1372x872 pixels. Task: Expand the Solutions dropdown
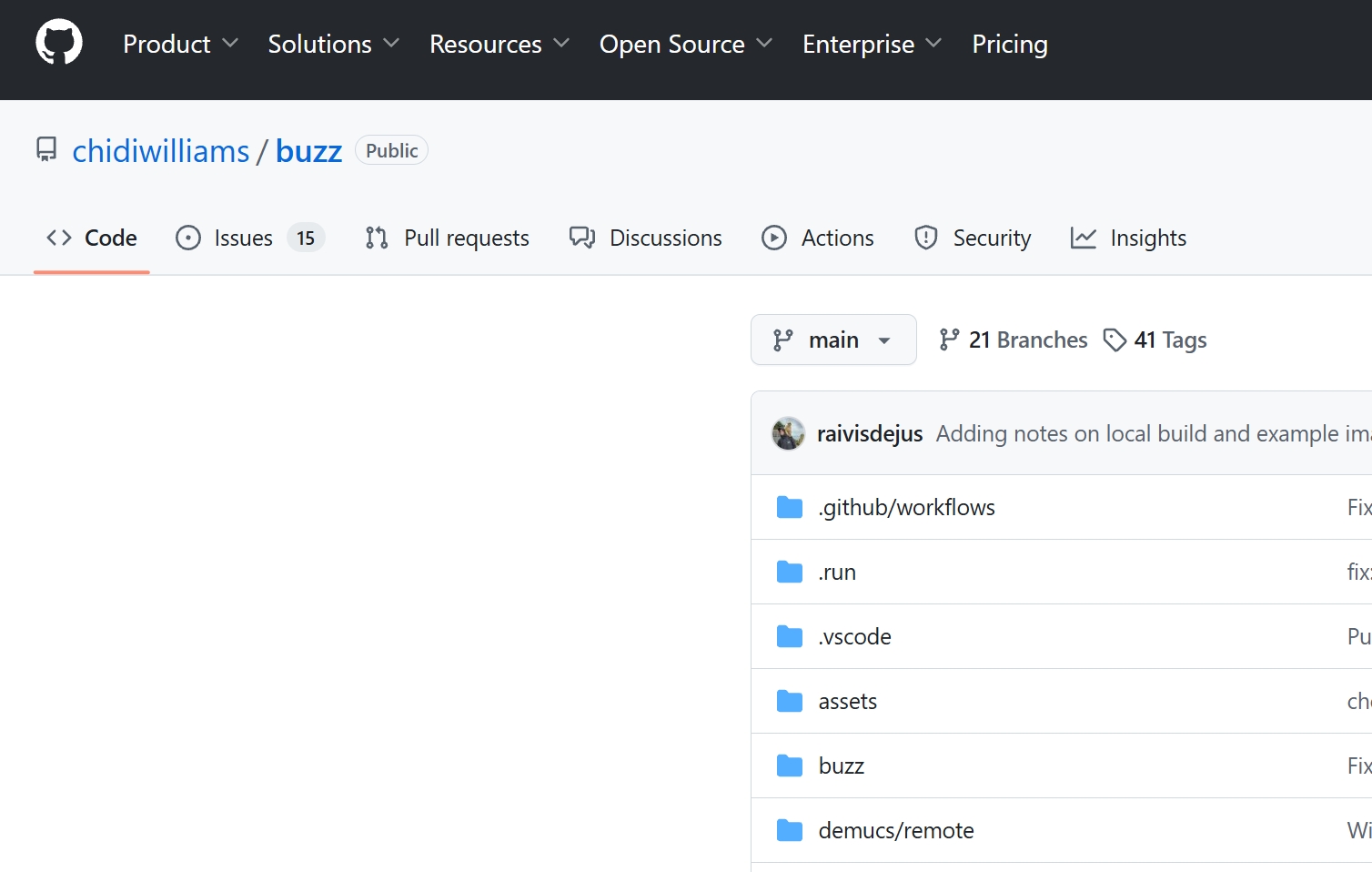click(333, 44)
